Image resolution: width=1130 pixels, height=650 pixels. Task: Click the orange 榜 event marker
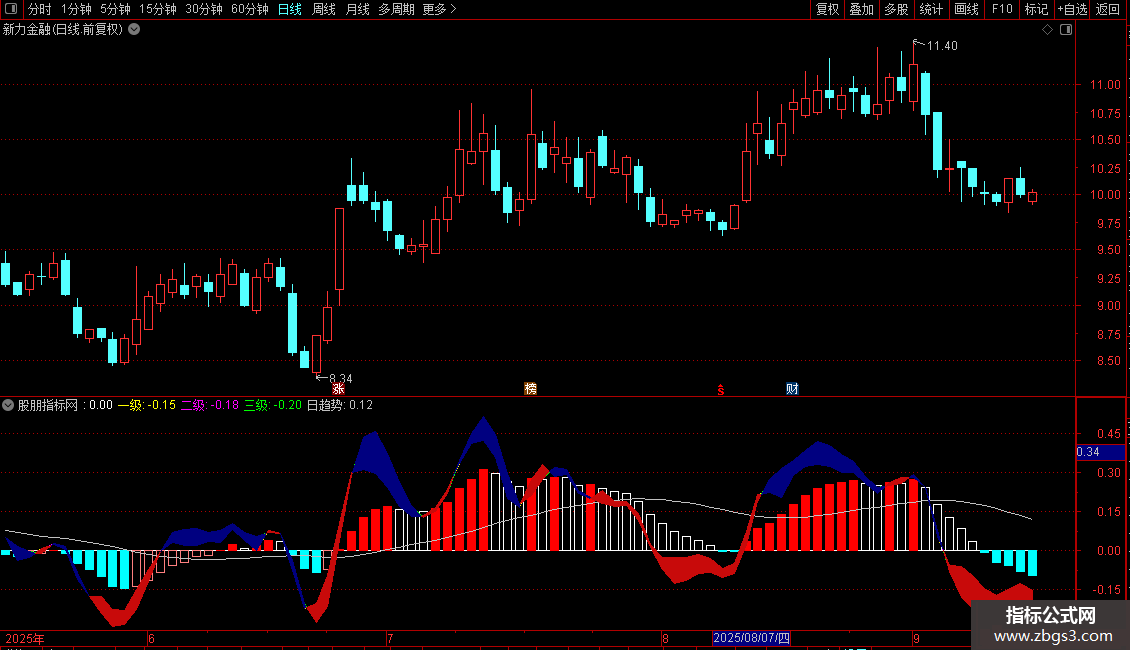(530, 388)
